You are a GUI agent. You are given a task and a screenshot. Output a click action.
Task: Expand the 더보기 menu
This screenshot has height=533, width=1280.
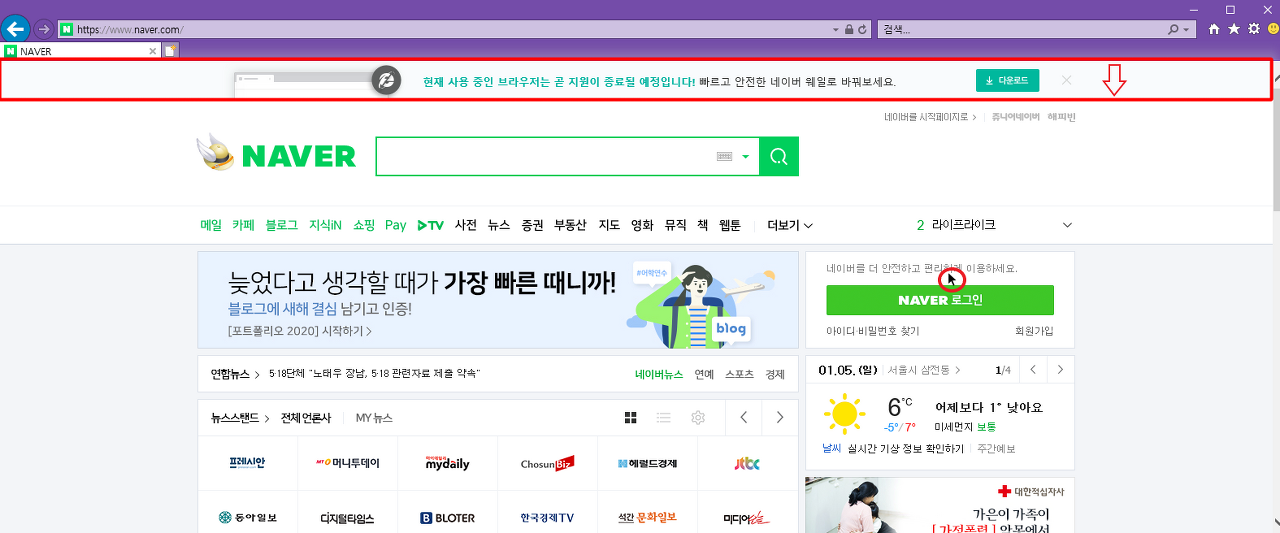click(x=789, y=225)
